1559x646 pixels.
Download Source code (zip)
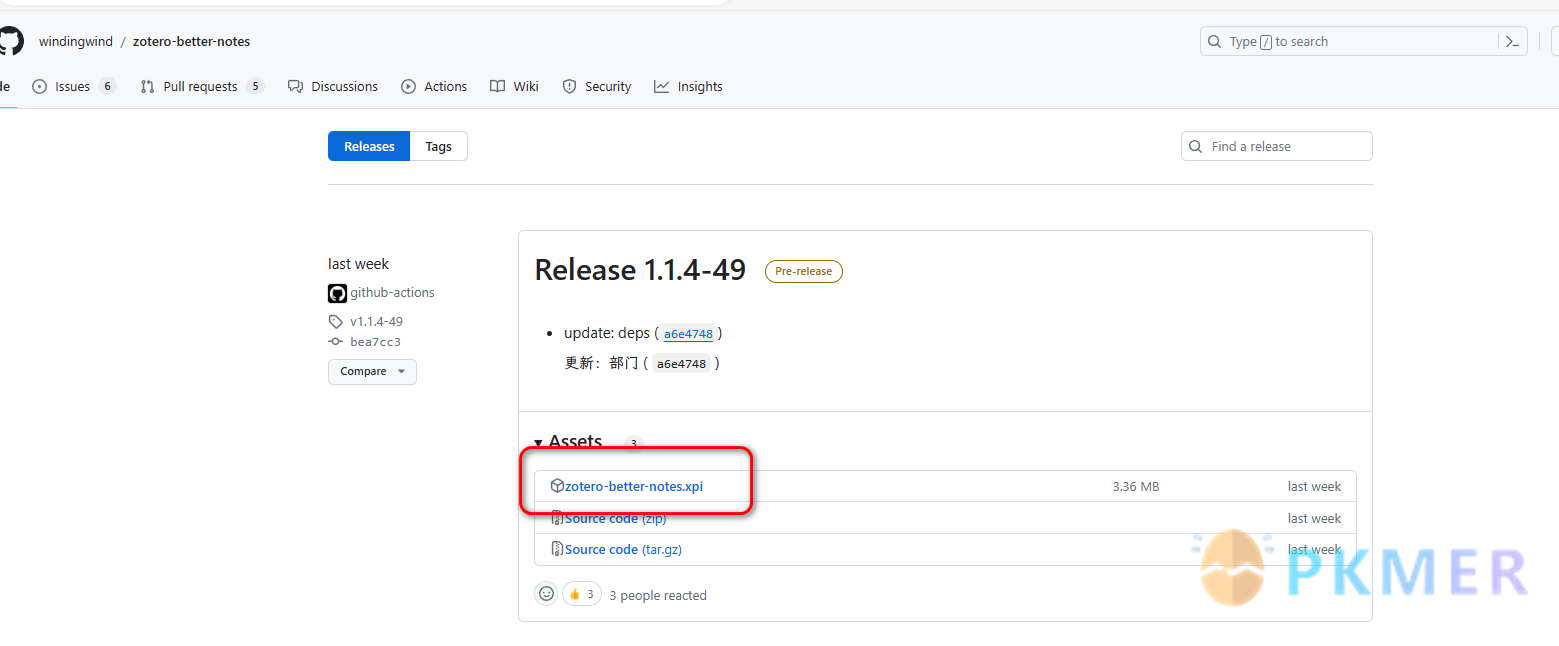[615, 518]
